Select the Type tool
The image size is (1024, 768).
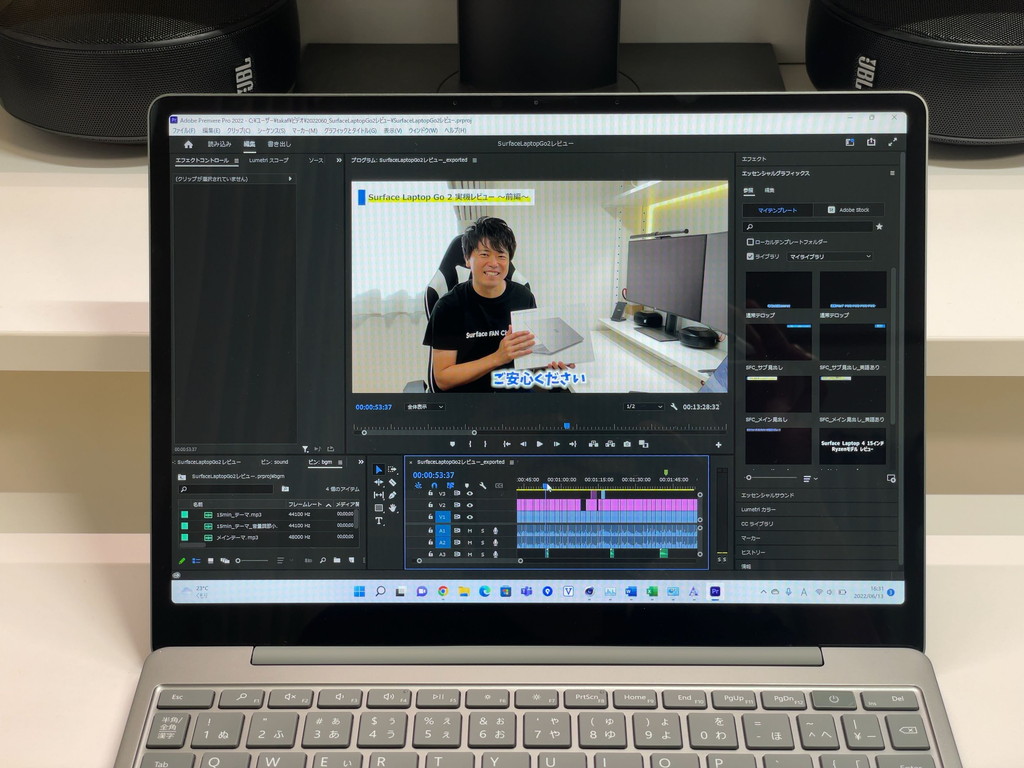tap(379, 520)
